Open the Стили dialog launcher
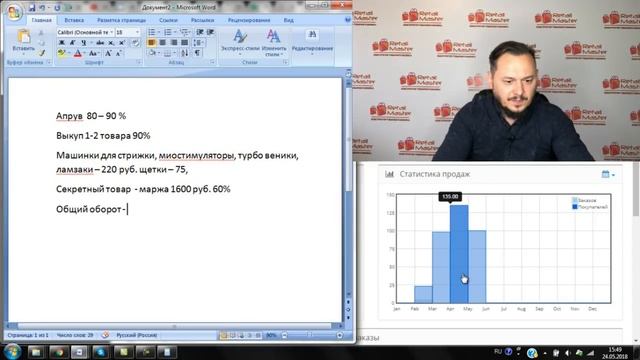The width and height of the screenshot is (640, 360). point(285,62)
